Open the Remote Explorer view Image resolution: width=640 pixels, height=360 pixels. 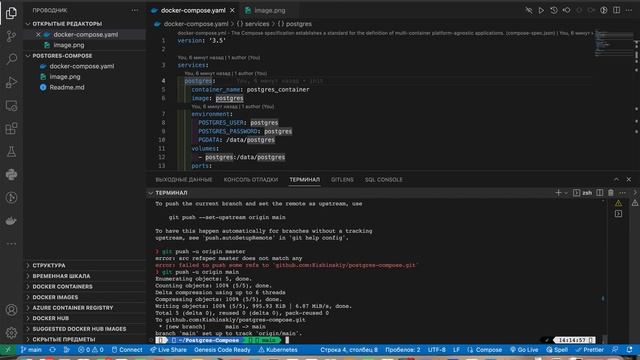(x=11, y=106)
